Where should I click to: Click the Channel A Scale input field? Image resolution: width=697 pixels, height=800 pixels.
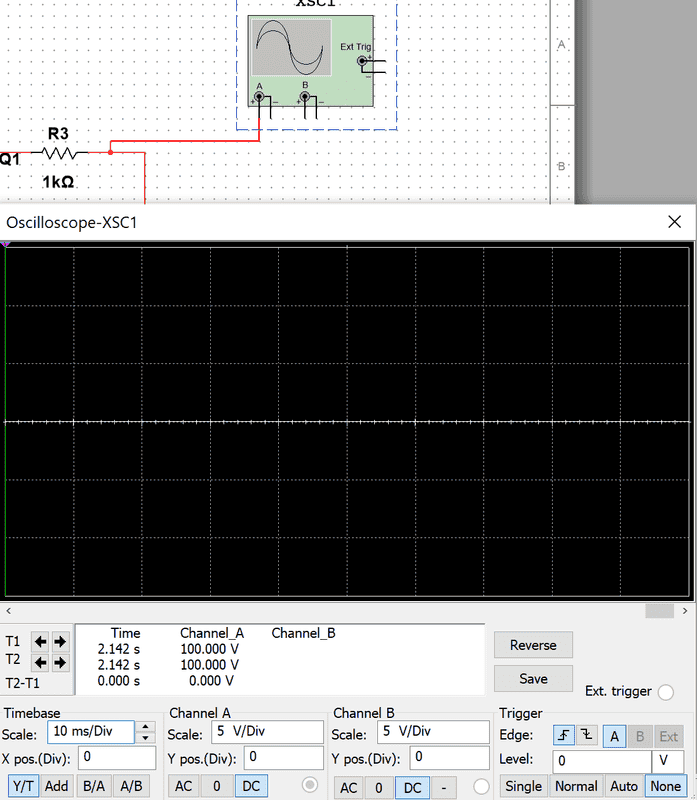pyautogui.click(x=267, y=732)
